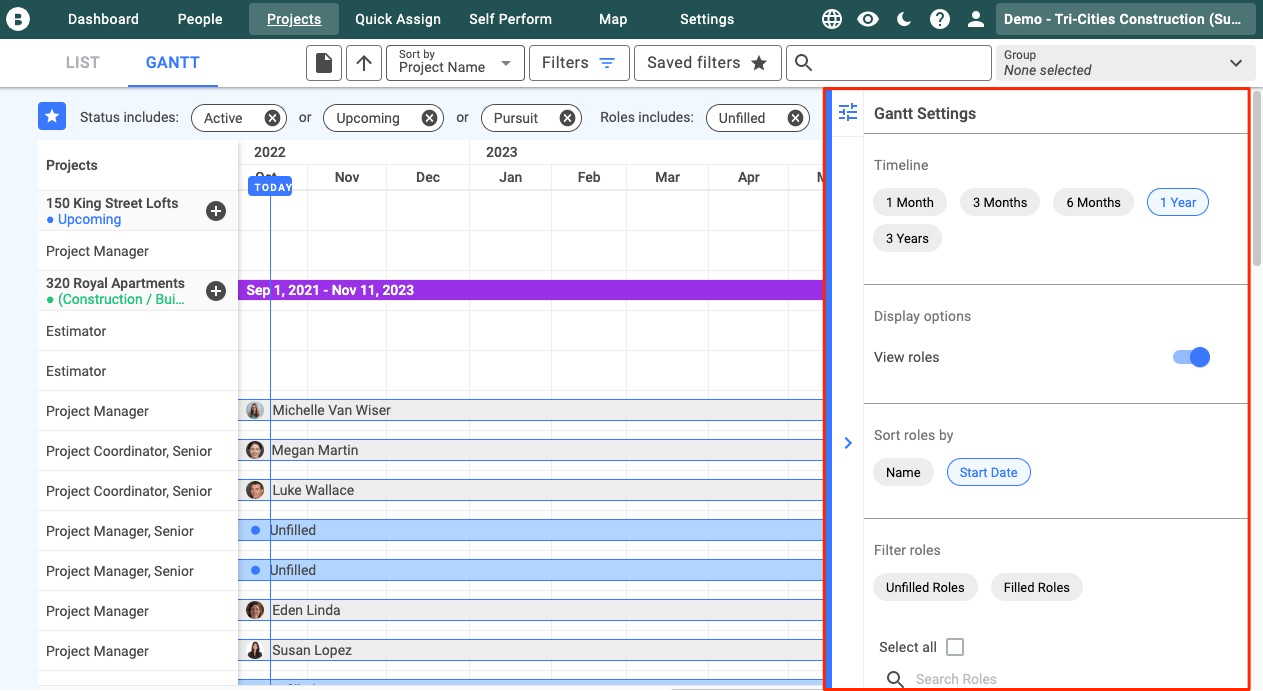Screen dimensions: 1263x691
Task: Click Megan Martin's avatar
Action: 255,450
